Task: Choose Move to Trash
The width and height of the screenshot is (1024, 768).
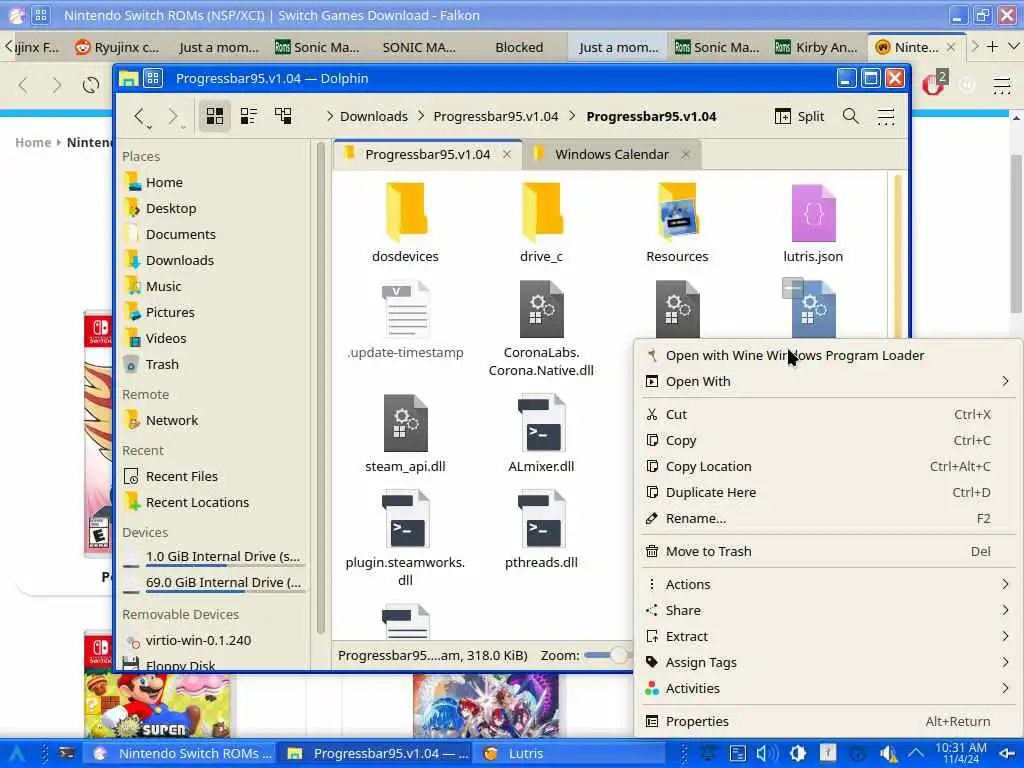Action: tap(827, 551)
